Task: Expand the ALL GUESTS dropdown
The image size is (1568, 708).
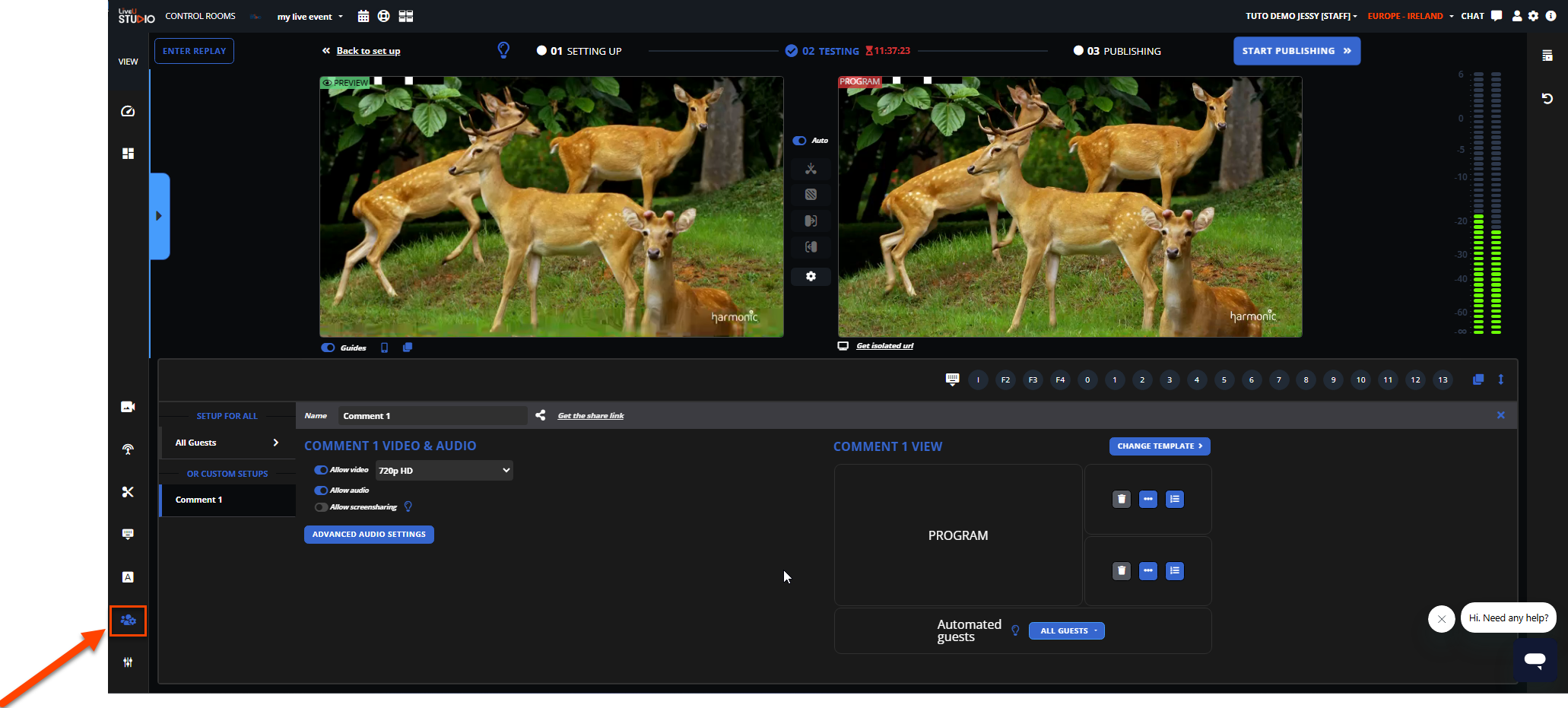Action: point(1066,631)
